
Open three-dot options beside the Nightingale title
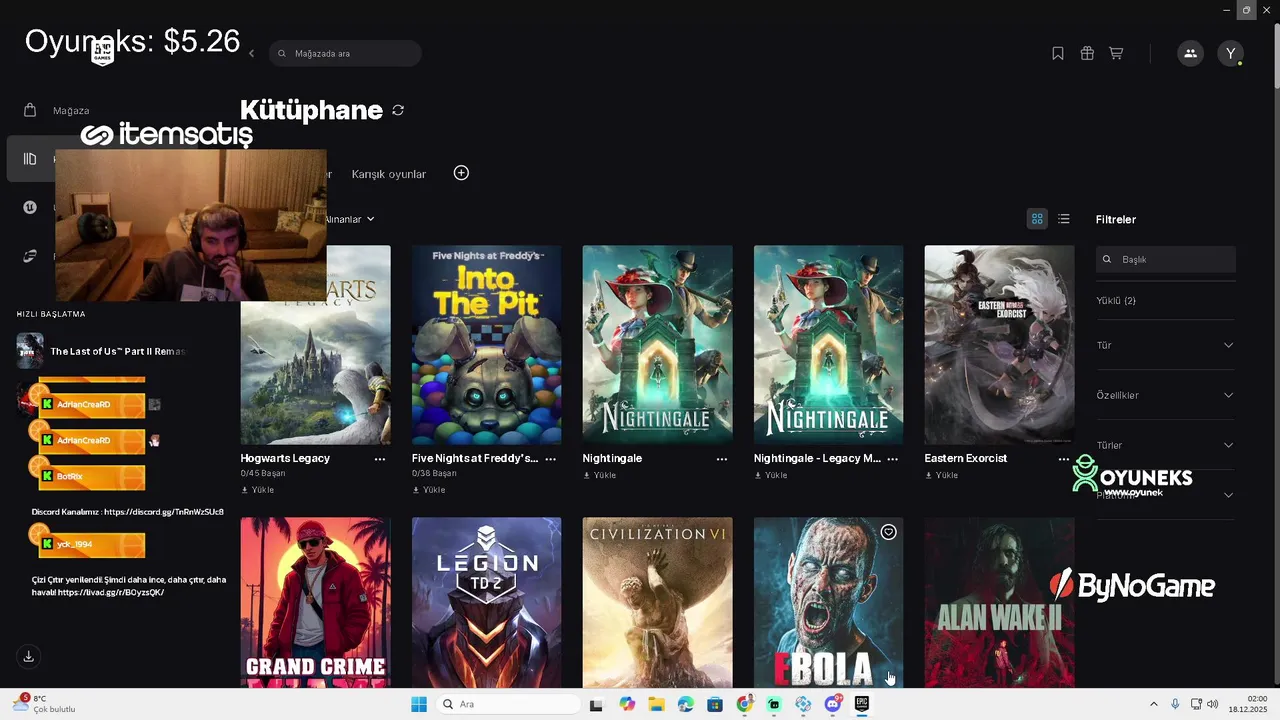(722, 459)
